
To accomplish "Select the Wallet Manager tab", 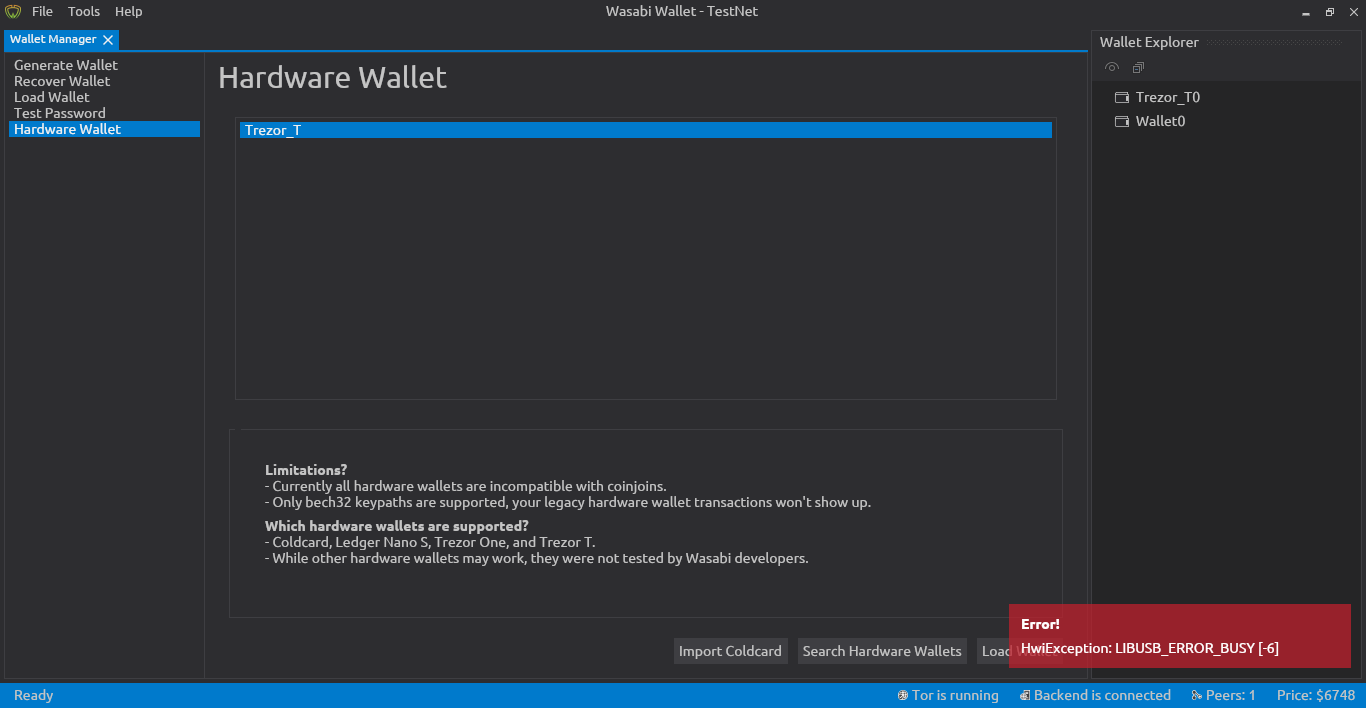I will [x=53, y=39].
